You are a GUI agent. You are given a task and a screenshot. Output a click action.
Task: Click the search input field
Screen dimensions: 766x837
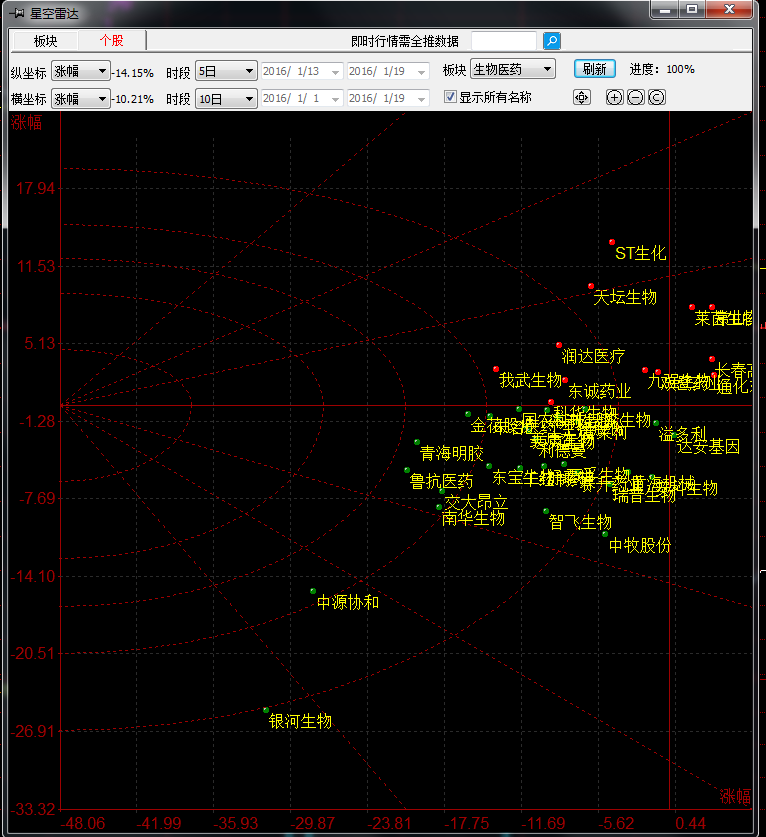(503, 41)
